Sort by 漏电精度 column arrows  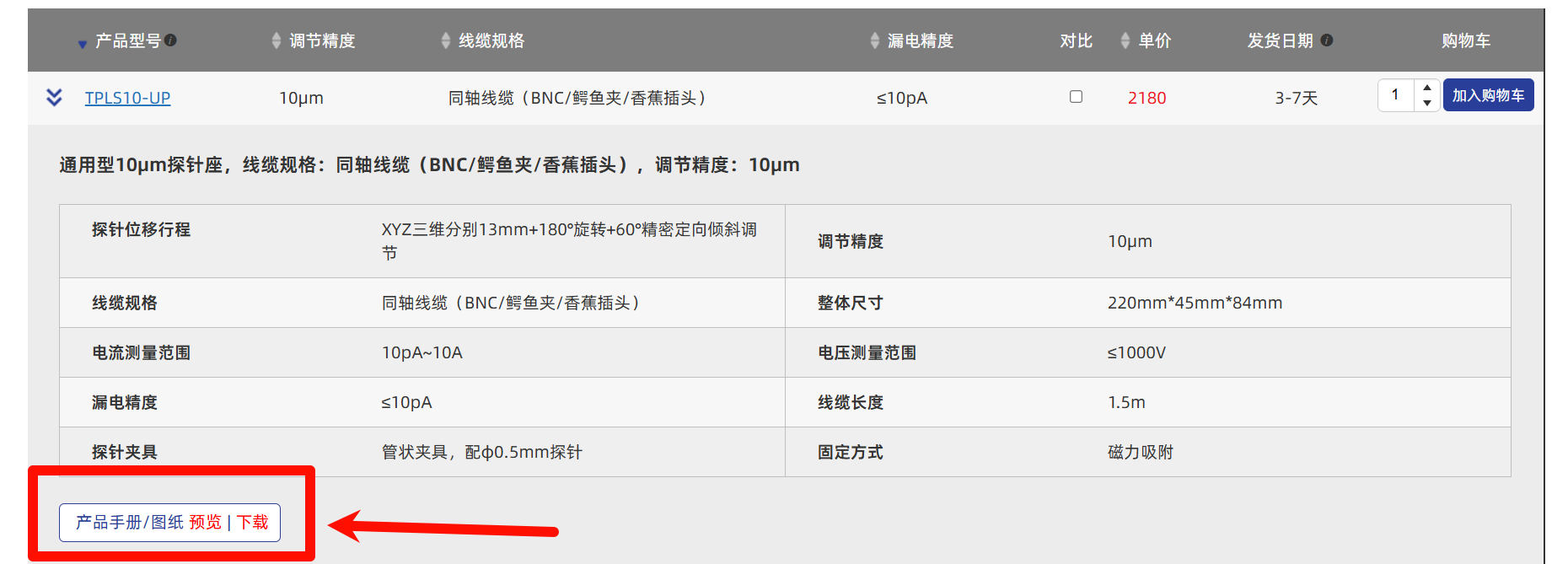click(x=875, y=40)
